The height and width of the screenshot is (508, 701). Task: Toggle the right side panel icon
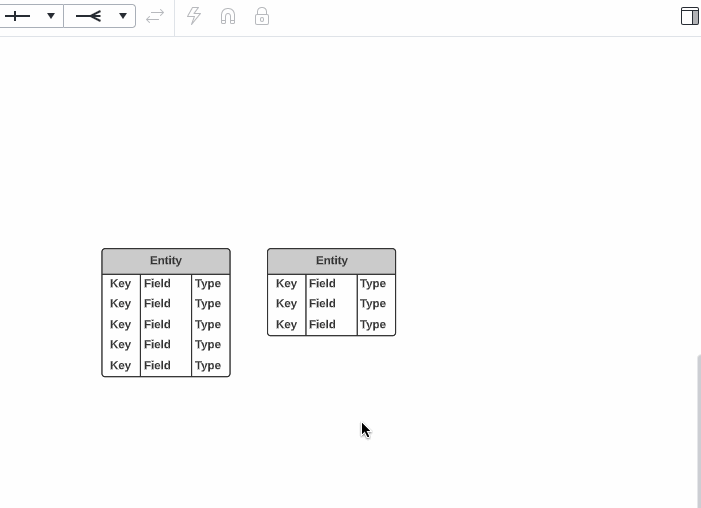(x=689, y=16)
